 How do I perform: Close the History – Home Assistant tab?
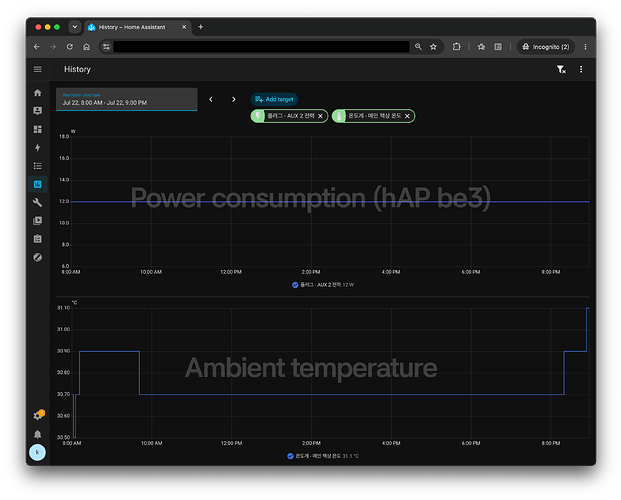point(184,27)
